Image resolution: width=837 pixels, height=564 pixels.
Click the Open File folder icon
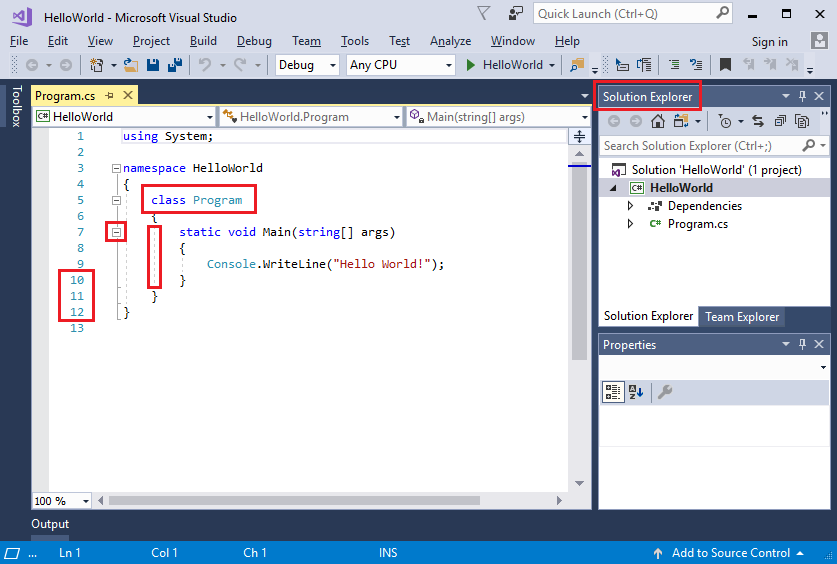click(131, 65)
